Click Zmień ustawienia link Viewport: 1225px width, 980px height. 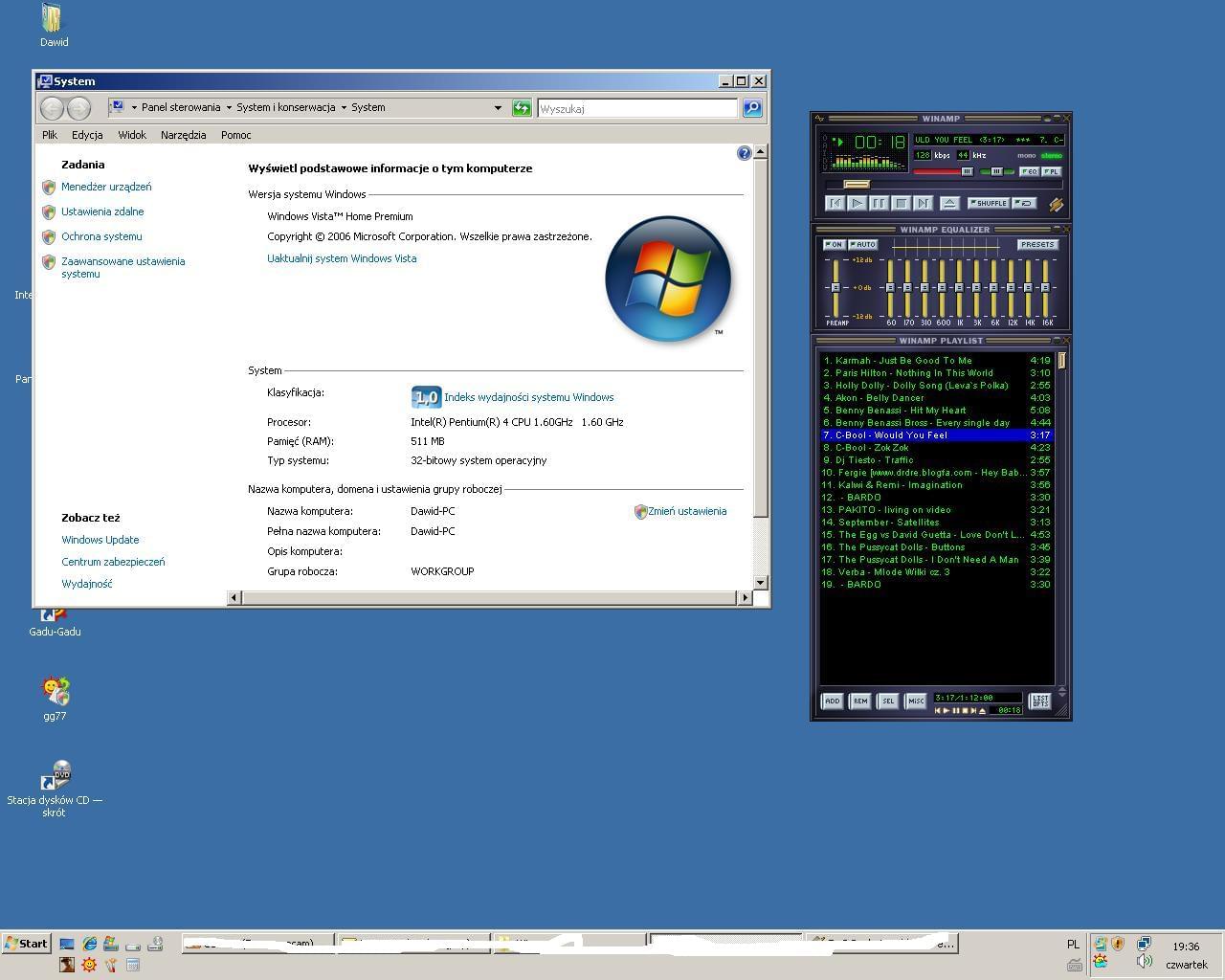point(687,511)
